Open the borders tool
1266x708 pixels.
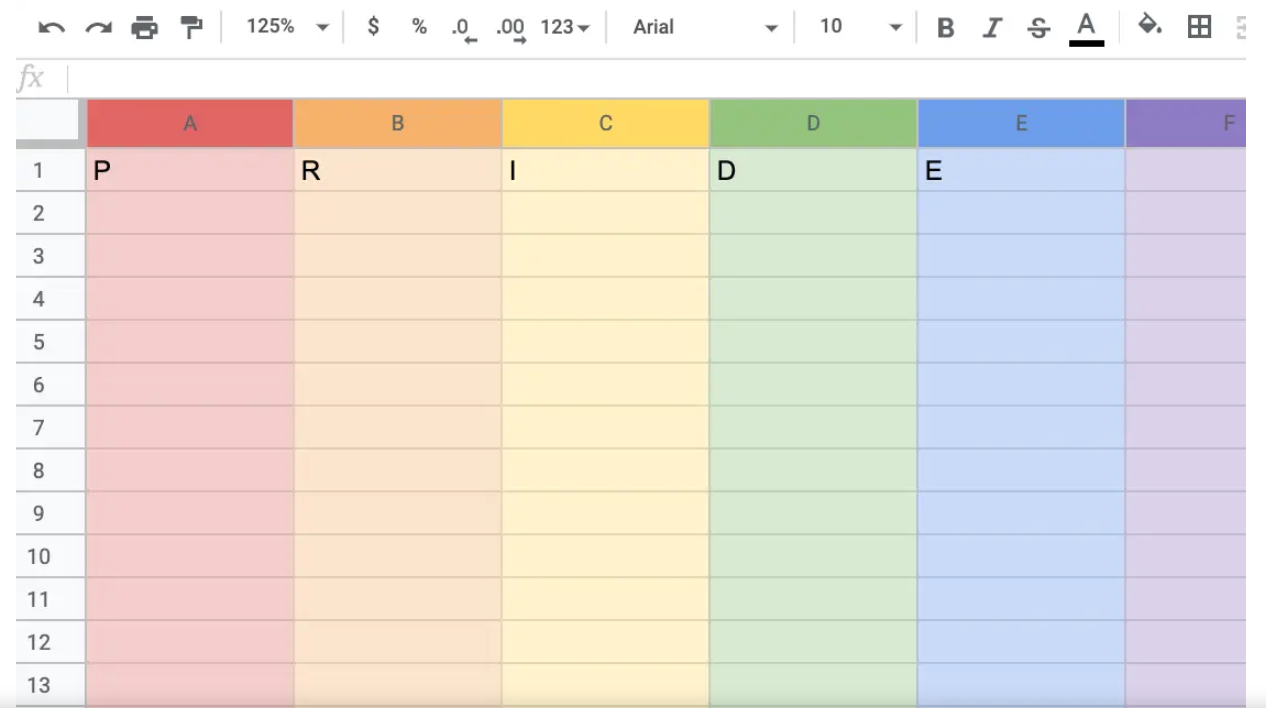point(1199,27)
